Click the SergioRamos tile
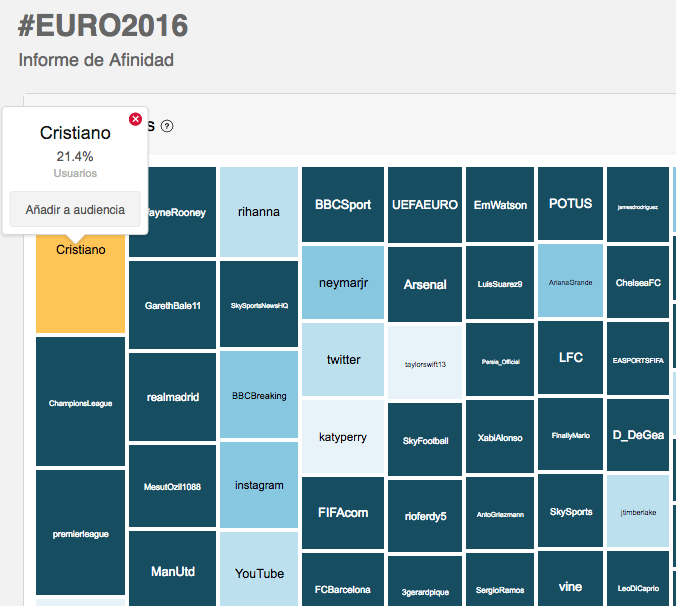 500,580
